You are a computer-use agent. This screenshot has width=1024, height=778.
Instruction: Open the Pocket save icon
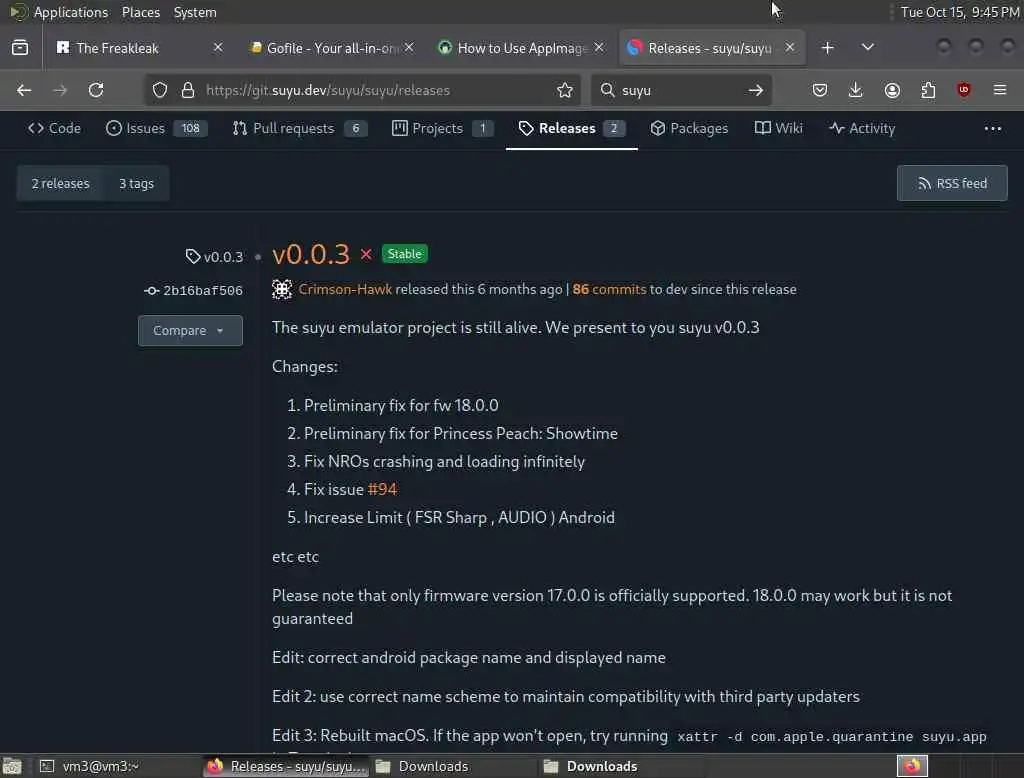point(820,90)
